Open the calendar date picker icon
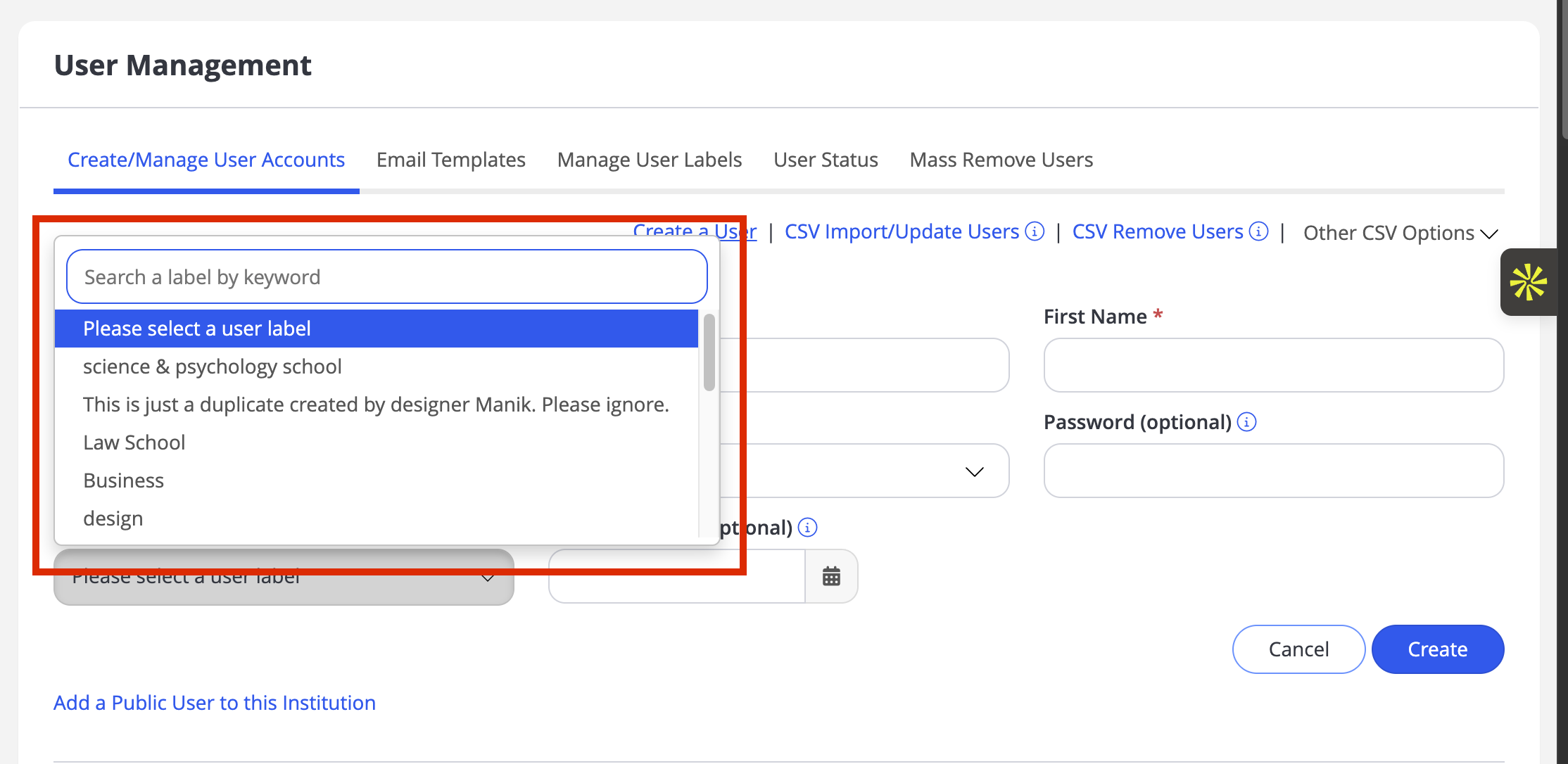This screenshot has width=1568, height=764. [831, 576]
